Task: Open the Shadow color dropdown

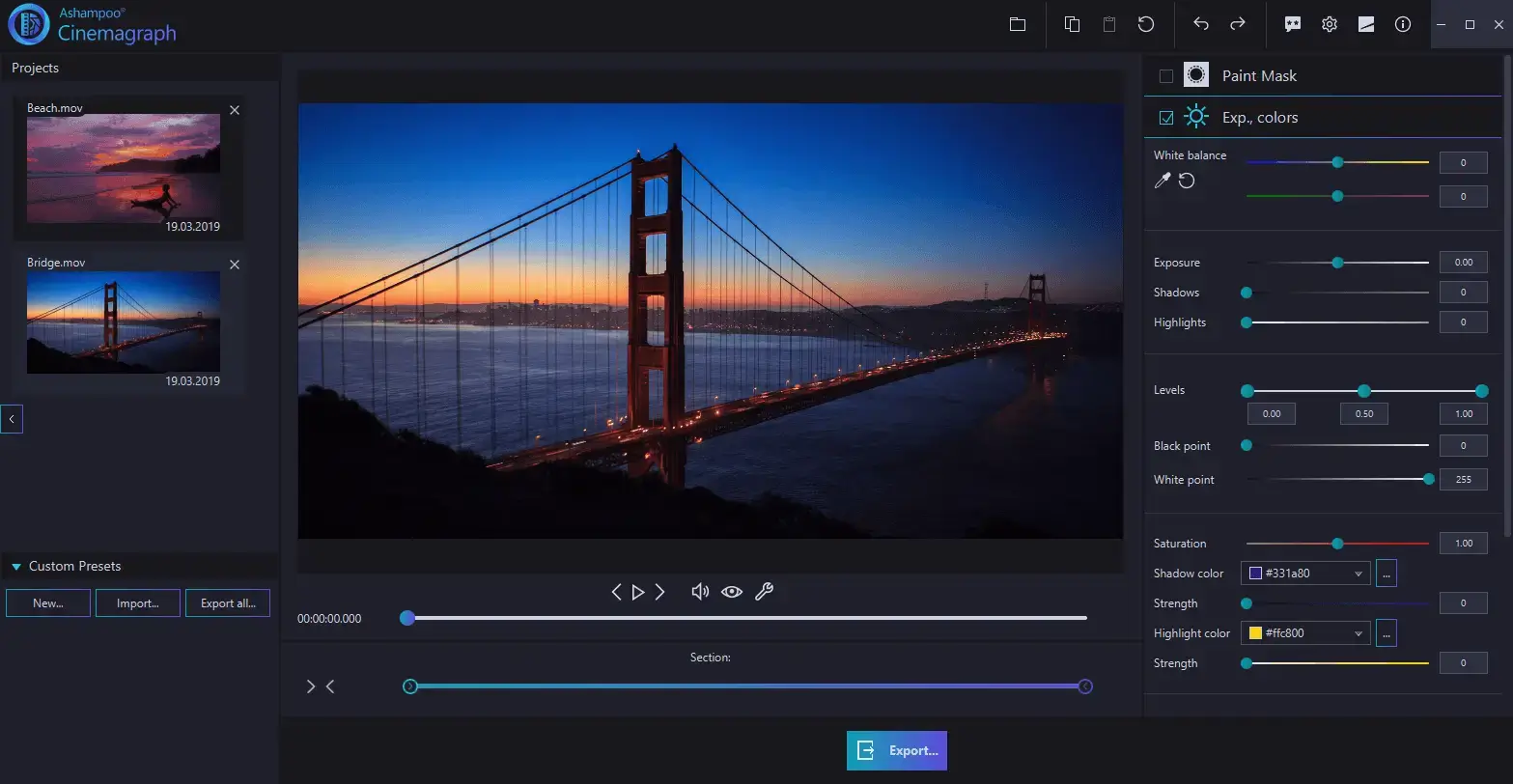Action: pyautogui.click(x=1358, y=573)
